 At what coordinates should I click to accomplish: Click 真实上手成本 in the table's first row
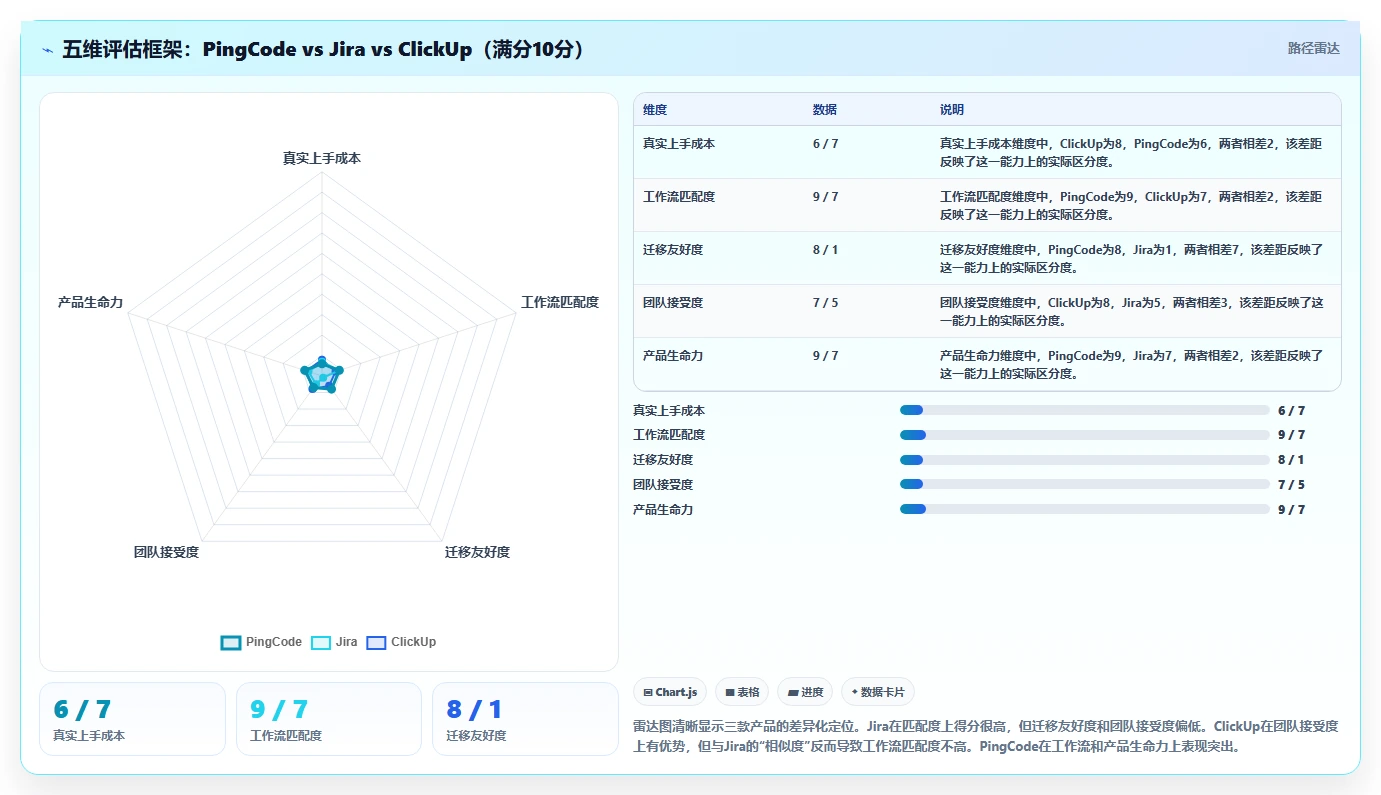(x=679, y=144)
